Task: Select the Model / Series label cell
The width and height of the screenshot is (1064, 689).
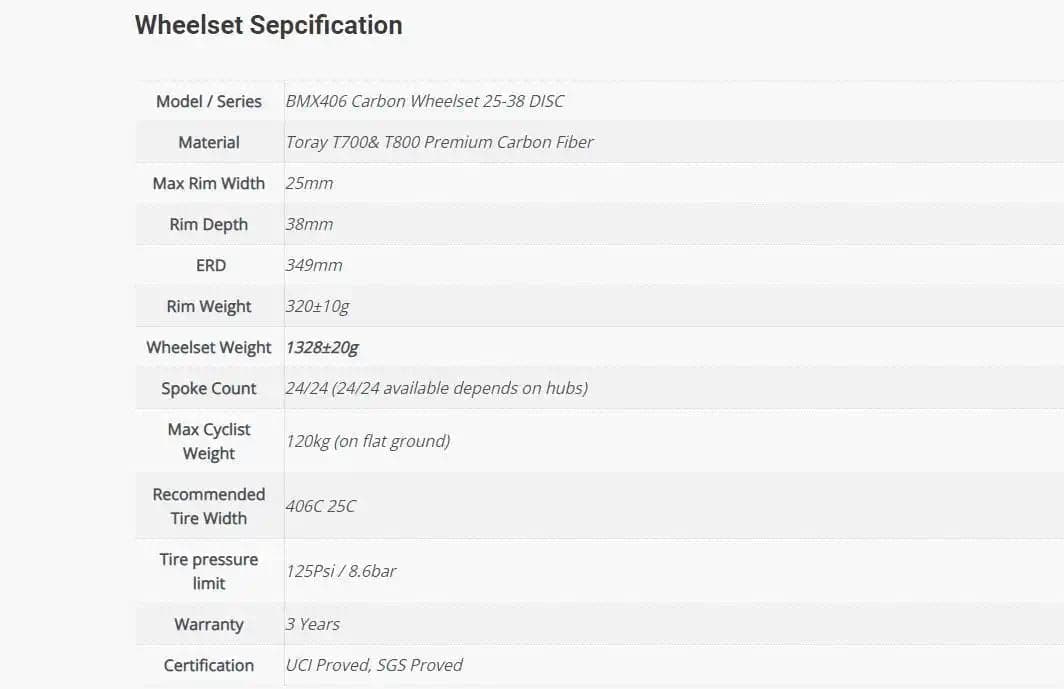Action: tap(209, 101)
